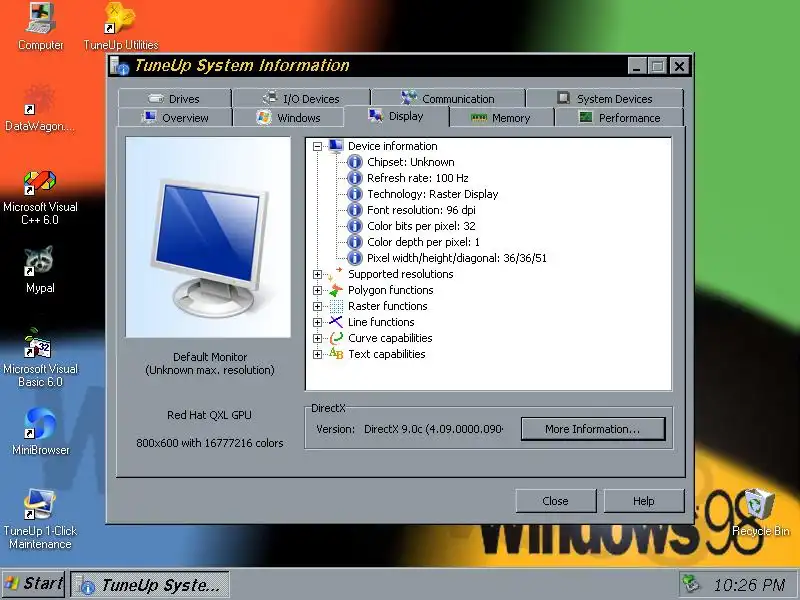Launch Microsoft Visual C++ 6.0 shortcut

40,198
